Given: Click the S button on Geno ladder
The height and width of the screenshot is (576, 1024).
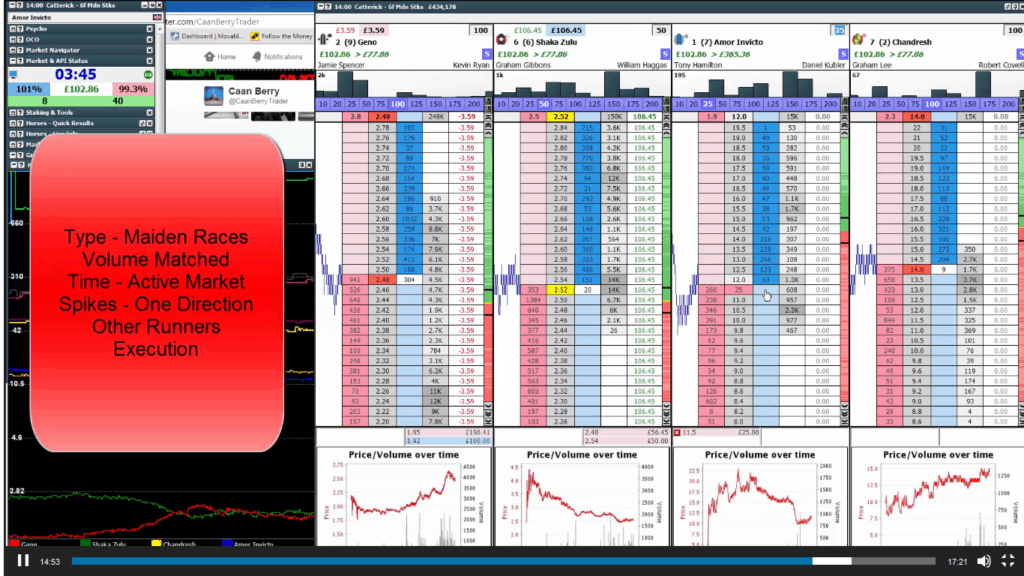Looking at the screenshot, I should 487,54.
